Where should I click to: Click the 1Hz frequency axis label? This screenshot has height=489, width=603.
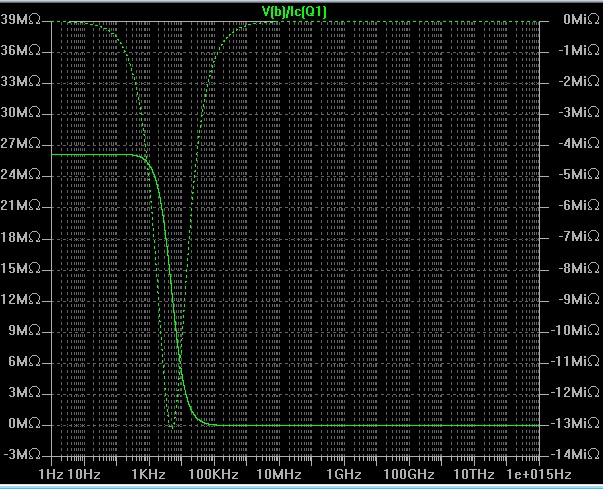[51, 474]
